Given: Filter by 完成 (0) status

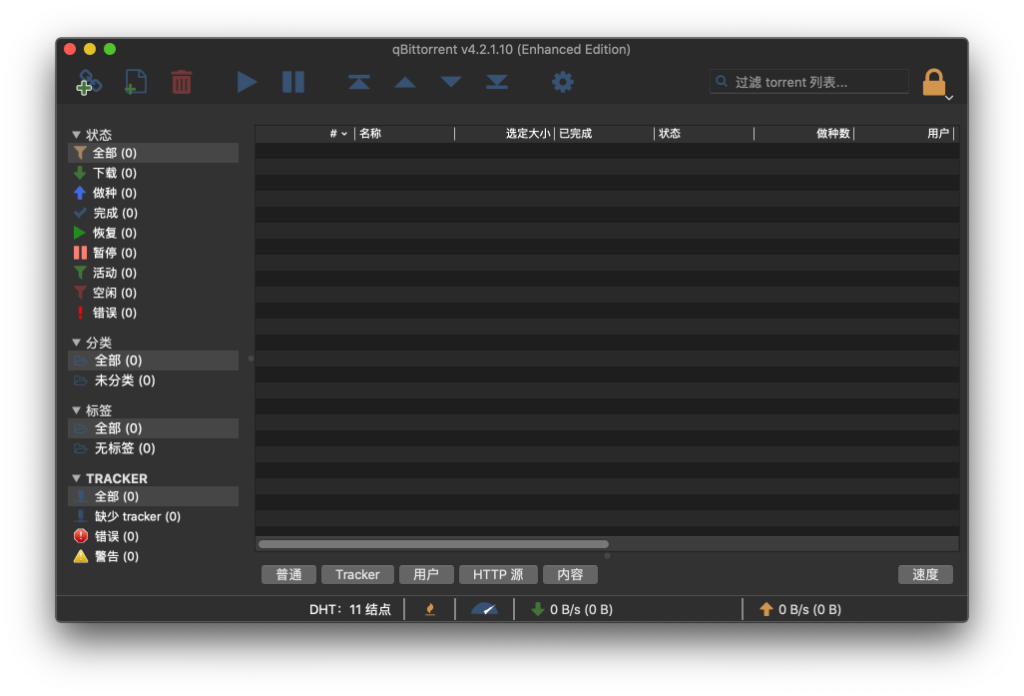Looking at the screenshot, I should 153,213.
